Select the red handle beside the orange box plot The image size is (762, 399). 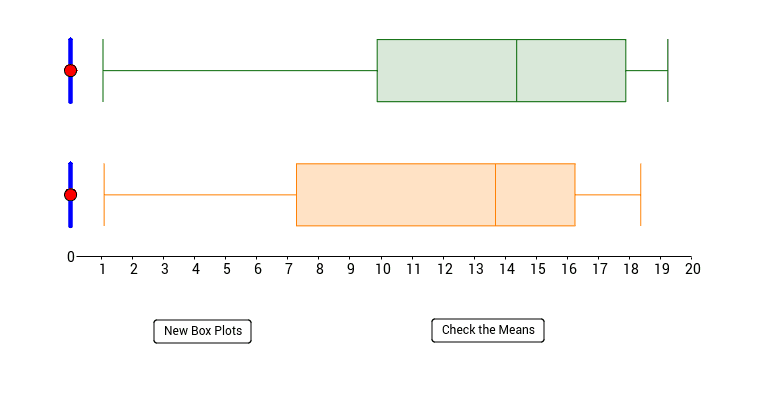70,195
